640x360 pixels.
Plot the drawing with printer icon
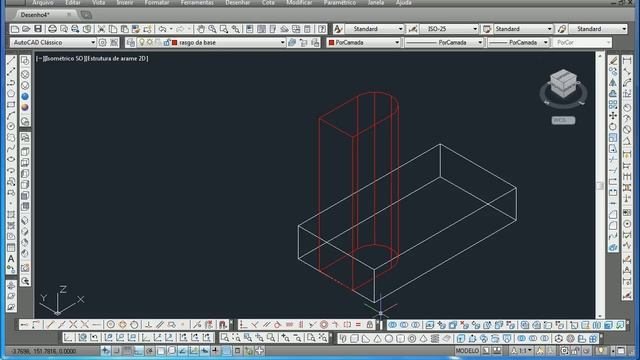tap(52, 29)
